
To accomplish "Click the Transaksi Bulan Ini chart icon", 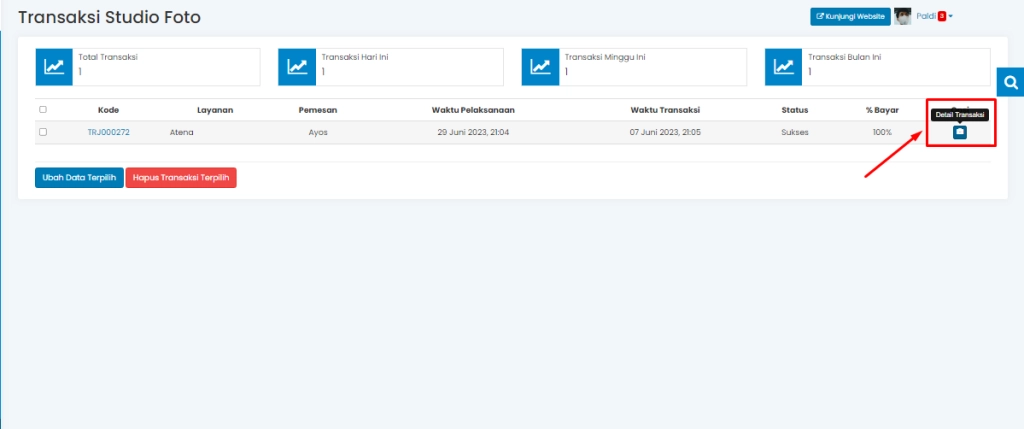I will [783, 66].
